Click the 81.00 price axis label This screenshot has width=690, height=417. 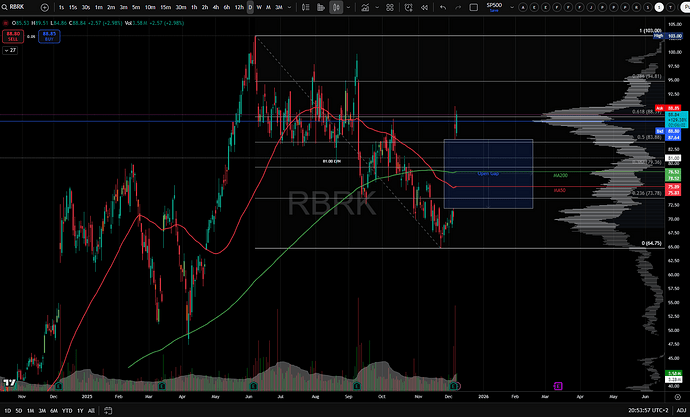coord(674,158)
